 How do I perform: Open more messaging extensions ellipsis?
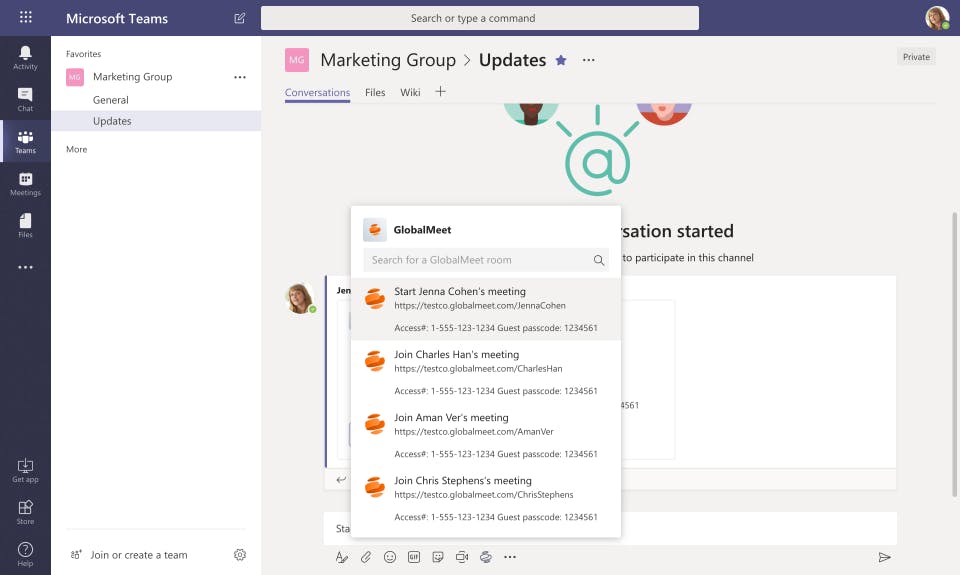(x=510, y=557)
